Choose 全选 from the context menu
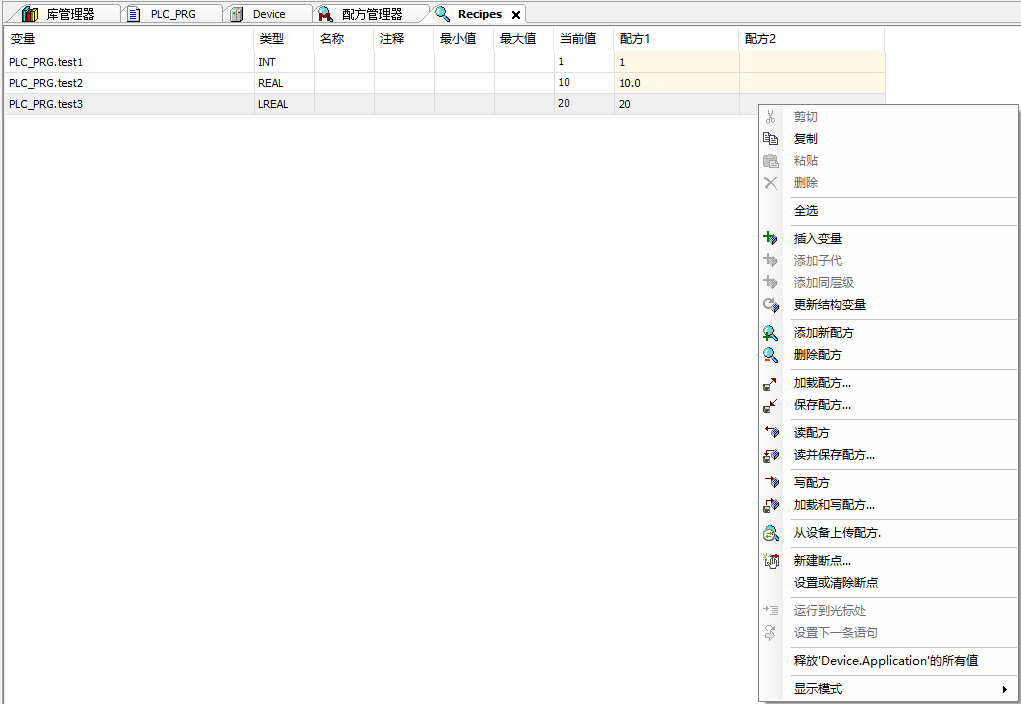Viewport: 1021px width, 704px height. click(x=806, y=210)
